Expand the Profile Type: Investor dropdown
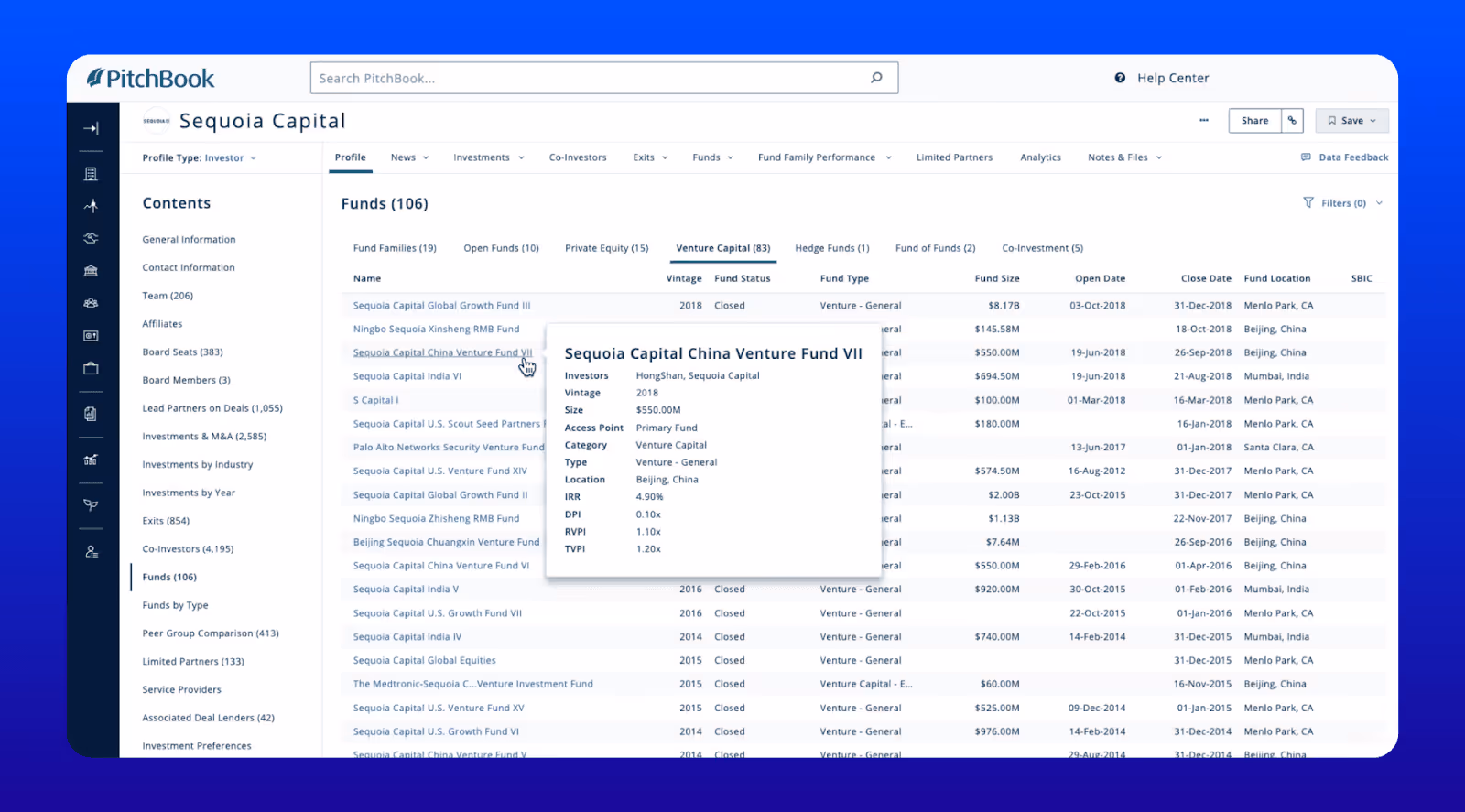Image resolution: width=1465 pixels, height=812 pixels. (x=200, y=157)
